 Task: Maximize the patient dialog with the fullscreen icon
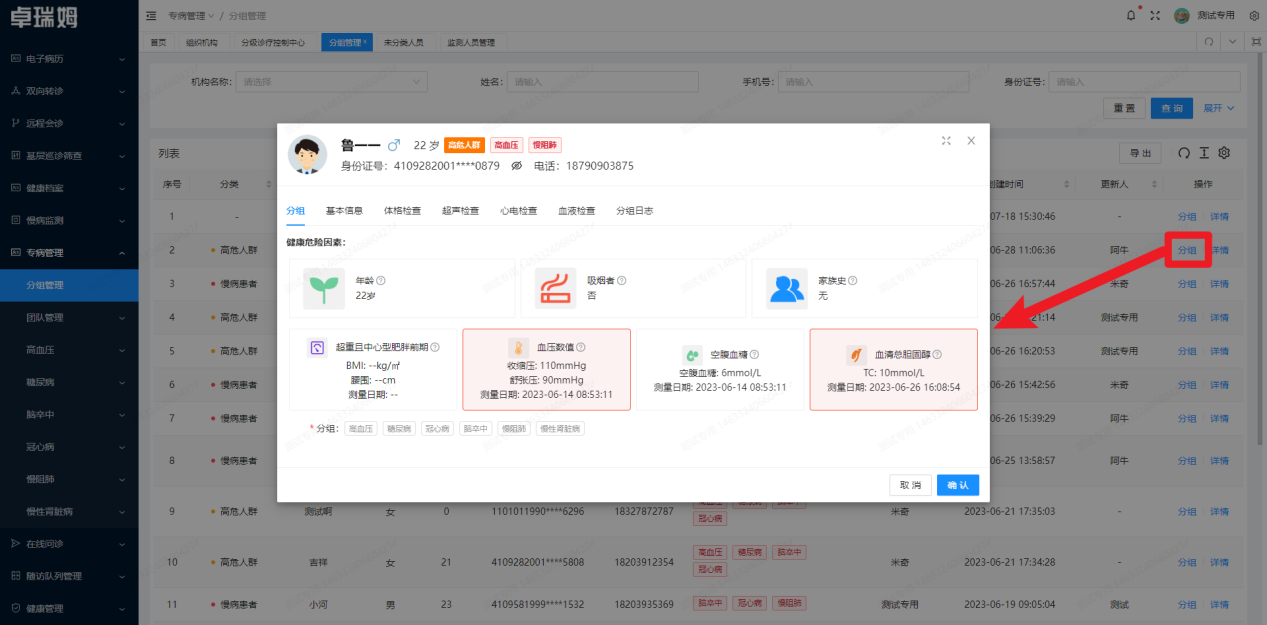[x=946, y=141]
